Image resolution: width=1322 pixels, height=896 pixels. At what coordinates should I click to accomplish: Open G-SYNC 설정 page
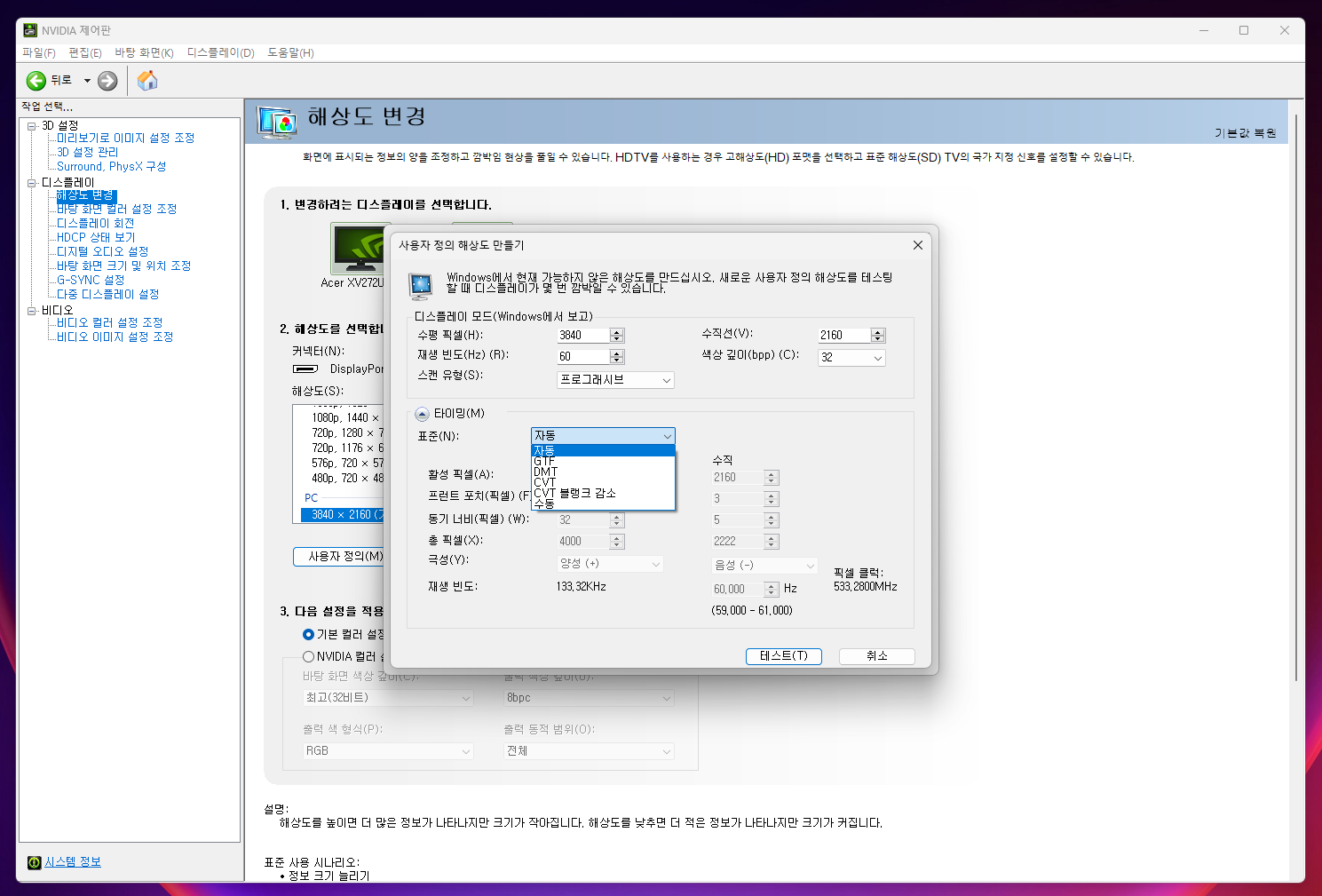pyautogui.click(x=91, y=281)
